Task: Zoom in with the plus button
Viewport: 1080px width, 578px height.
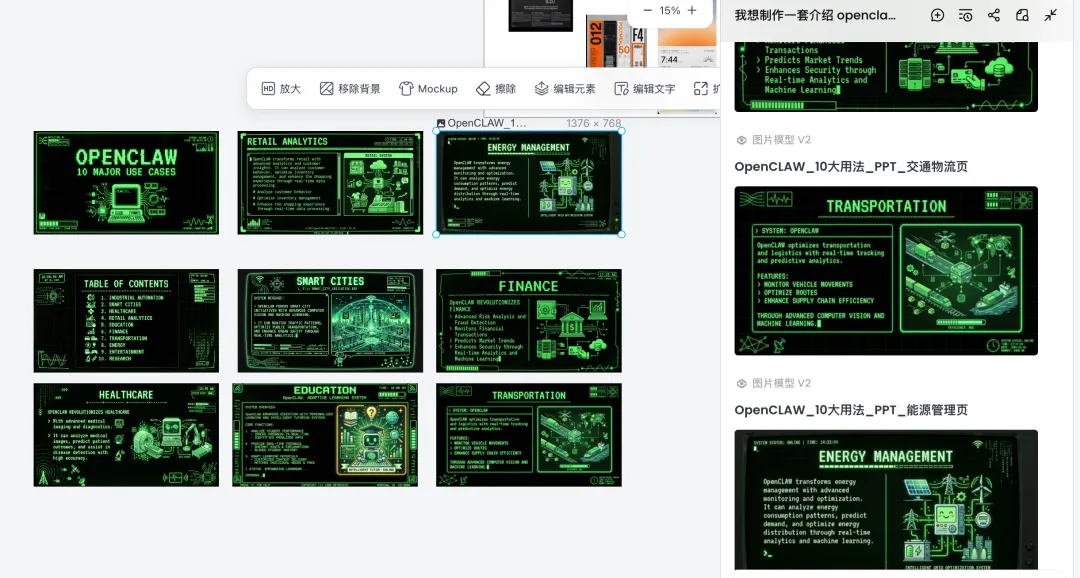Action: point(692,10)
